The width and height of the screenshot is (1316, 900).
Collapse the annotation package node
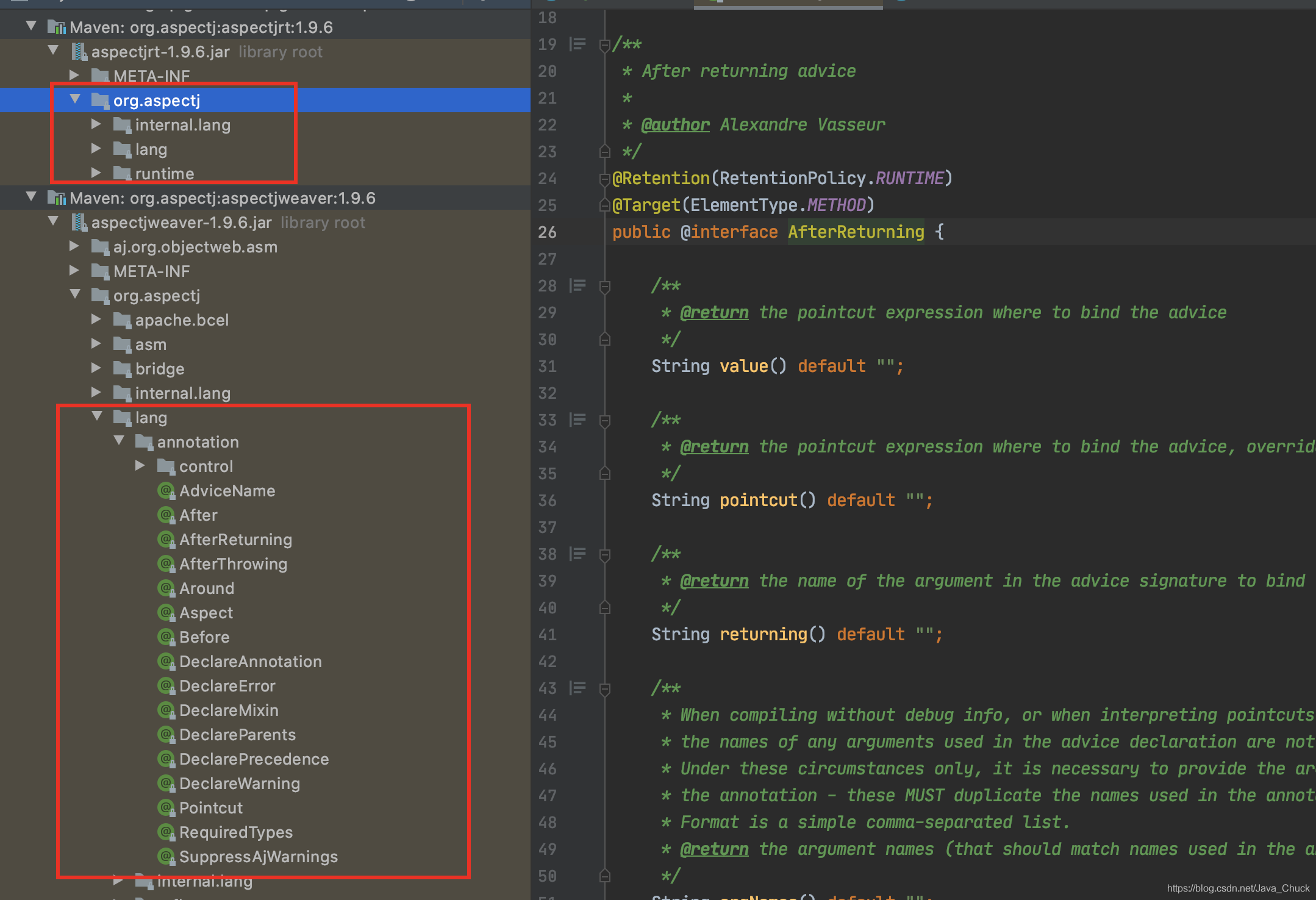pyautogui.click(x=120, y=441)
